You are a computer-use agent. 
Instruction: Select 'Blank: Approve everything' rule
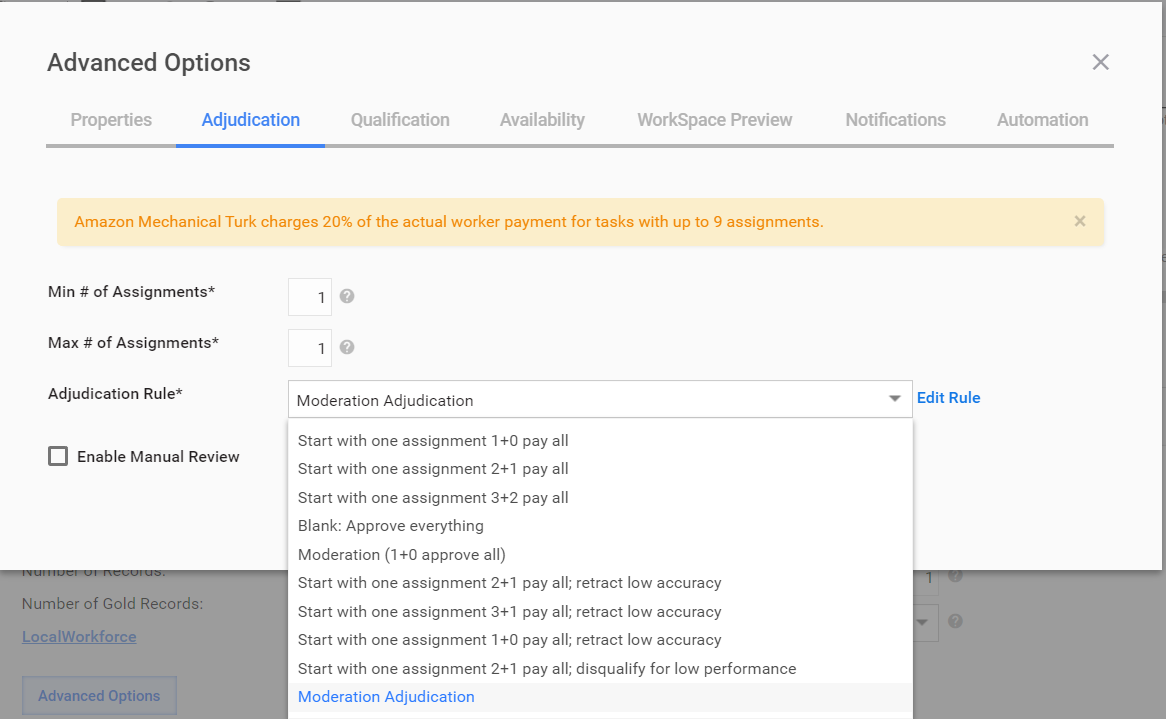pos(600,526)
